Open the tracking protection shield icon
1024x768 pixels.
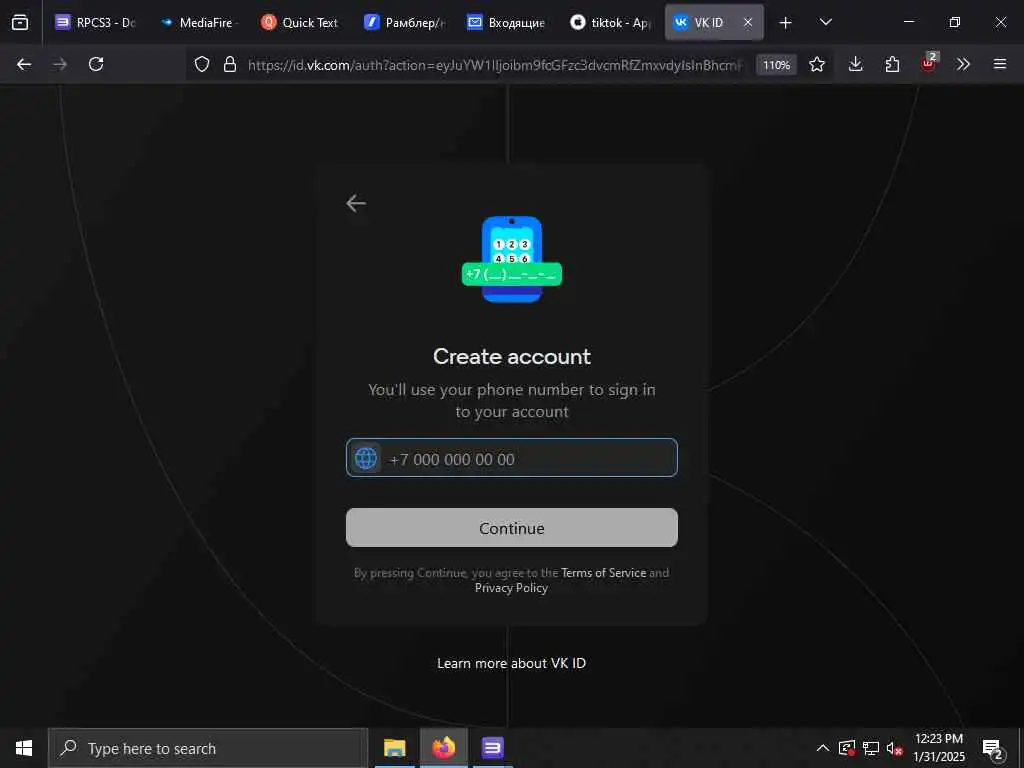click(x=202, y=64)
